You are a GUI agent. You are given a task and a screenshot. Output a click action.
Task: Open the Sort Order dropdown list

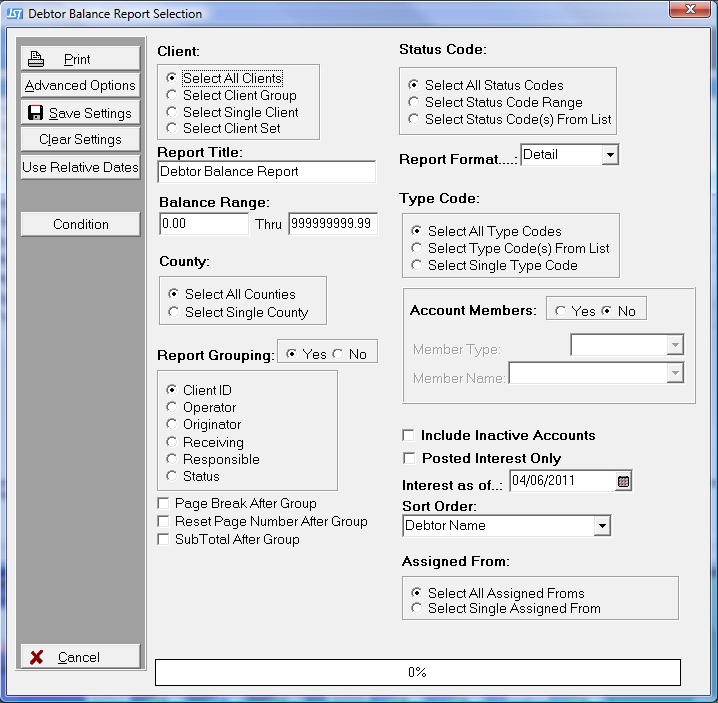(601, 526)
